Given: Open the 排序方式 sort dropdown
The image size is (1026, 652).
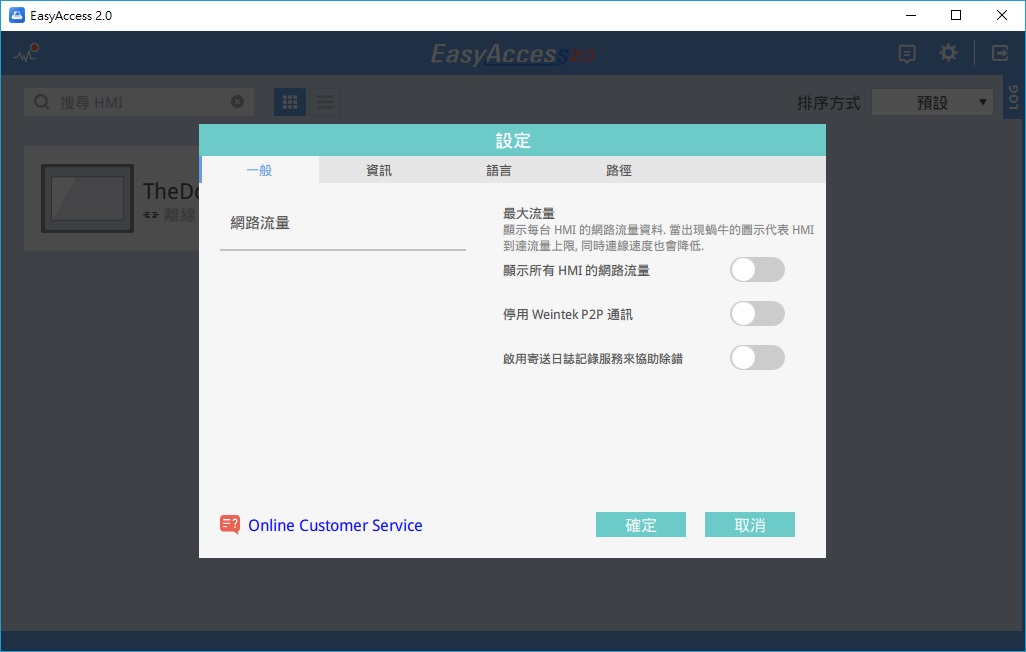Looking at the screenshot, I should pyautogui.click(x=932, y=102).
